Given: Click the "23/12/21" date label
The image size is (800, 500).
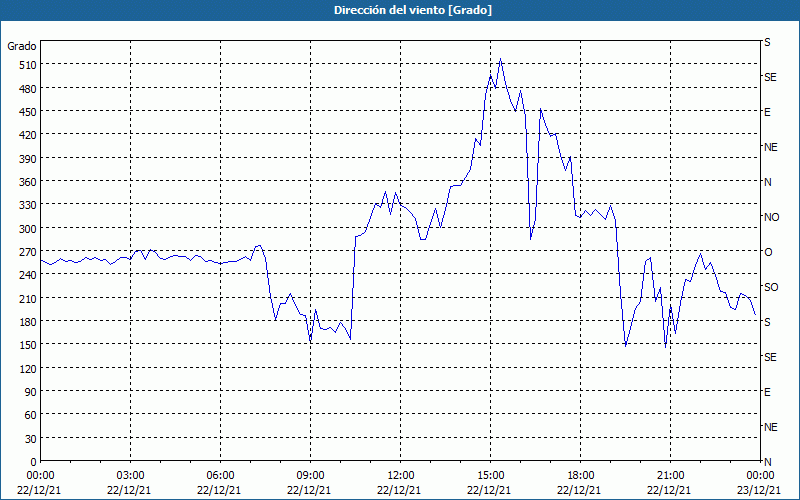Looking at the screenshot, I should tap(759, 490).
